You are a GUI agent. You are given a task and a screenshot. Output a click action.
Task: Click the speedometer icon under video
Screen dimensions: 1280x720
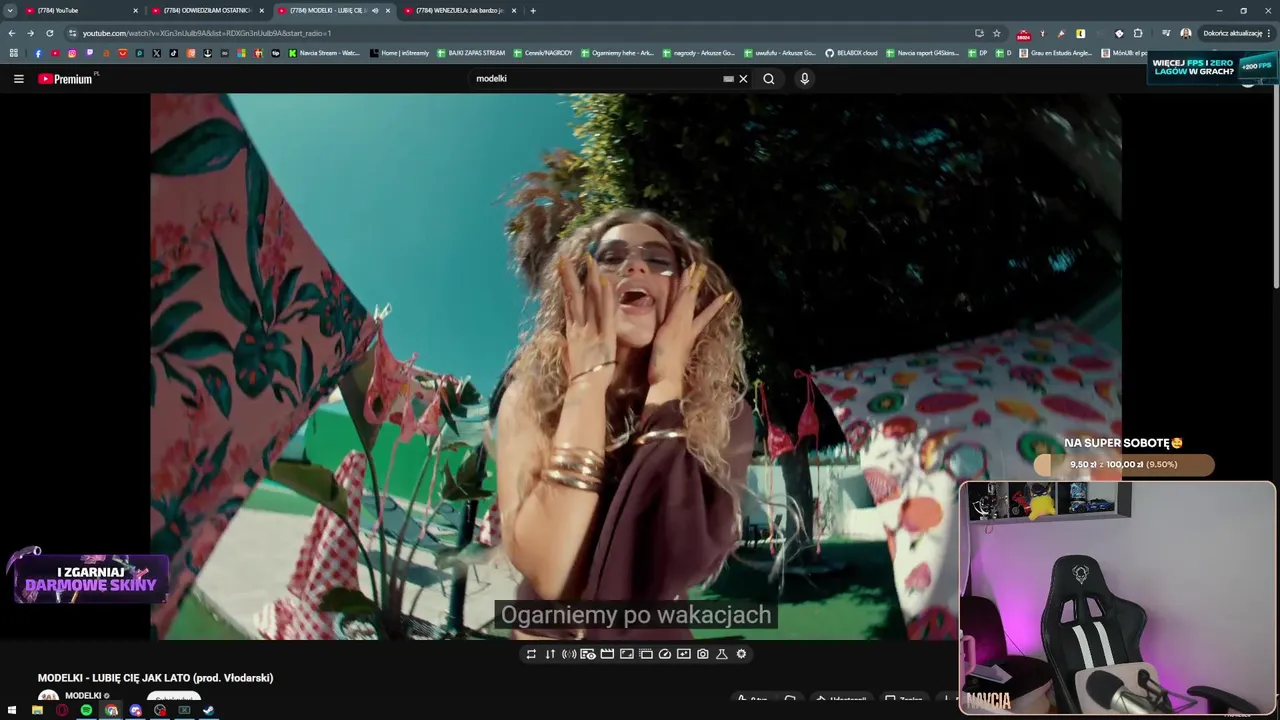pos(665,654)
